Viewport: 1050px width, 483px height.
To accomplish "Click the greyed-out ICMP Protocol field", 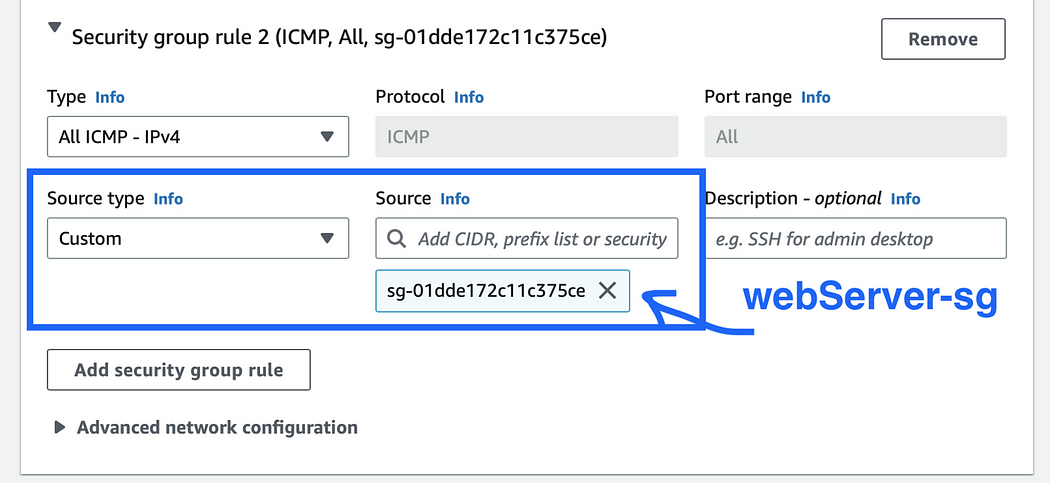I will pyautogui.click(x=527, y=137).
